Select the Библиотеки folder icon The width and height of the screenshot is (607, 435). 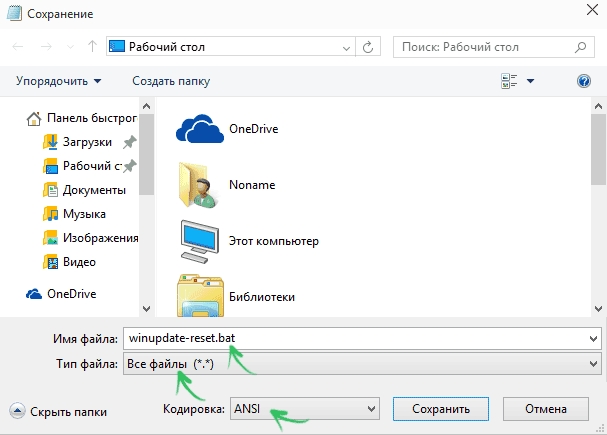pos(197,296)
